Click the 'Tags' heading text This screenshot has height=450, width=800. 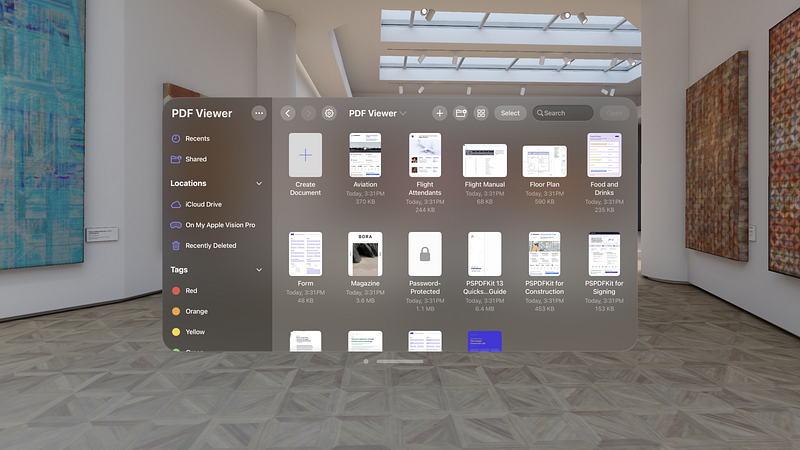tap(179, 269)
